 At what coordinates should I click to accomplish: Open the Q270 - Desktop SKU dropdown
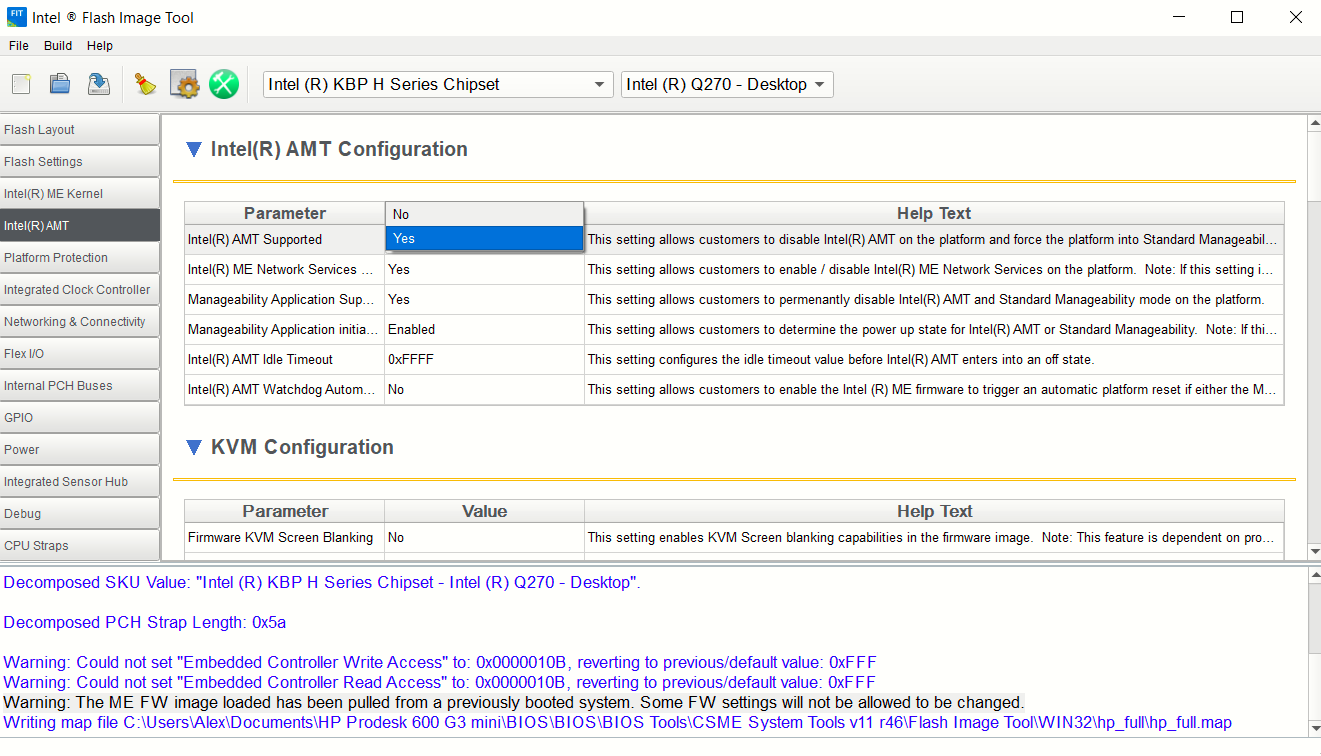(727, 84)
